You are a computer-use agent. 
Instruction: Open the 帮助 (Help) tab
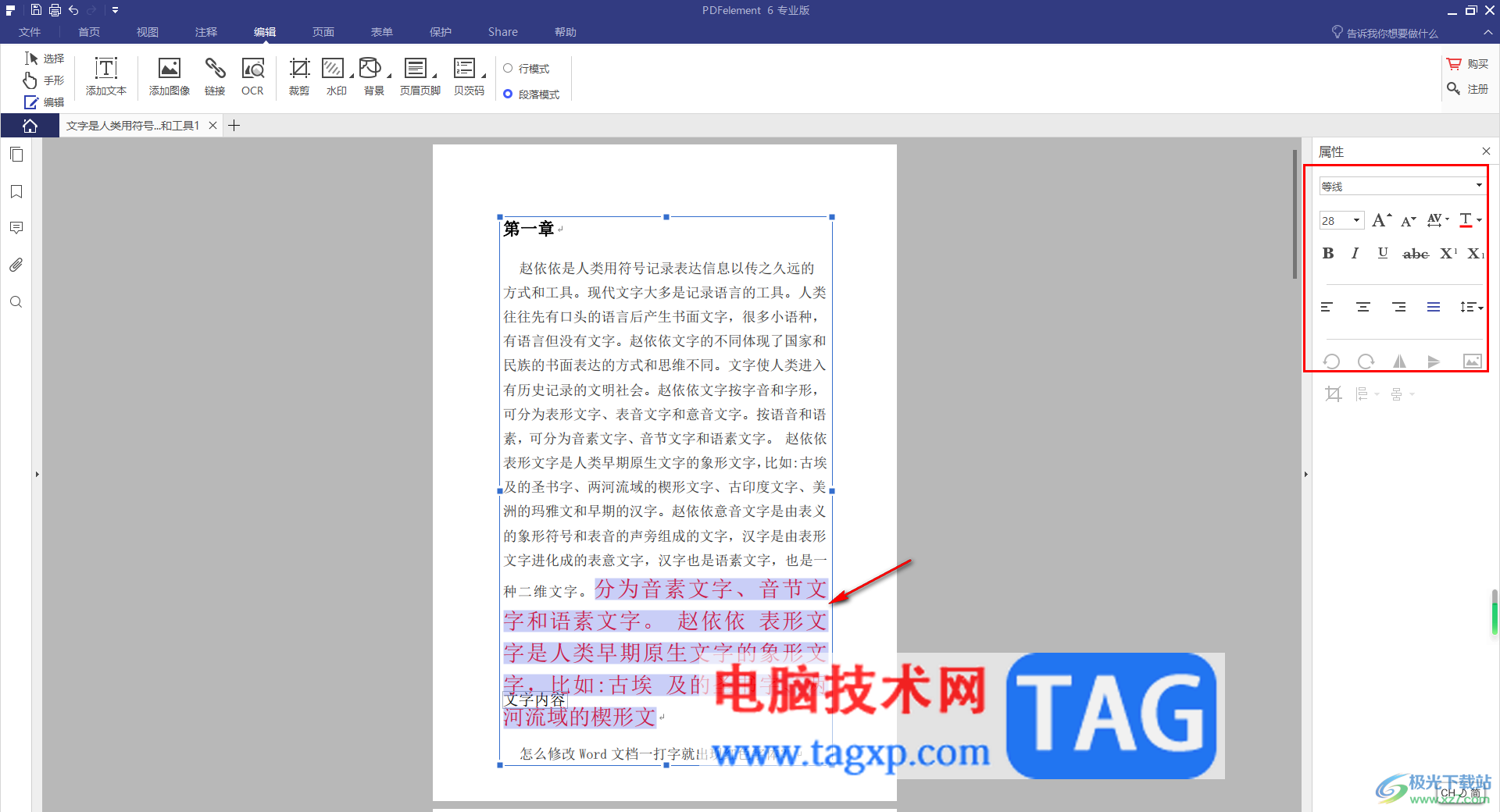click(566, 32)
